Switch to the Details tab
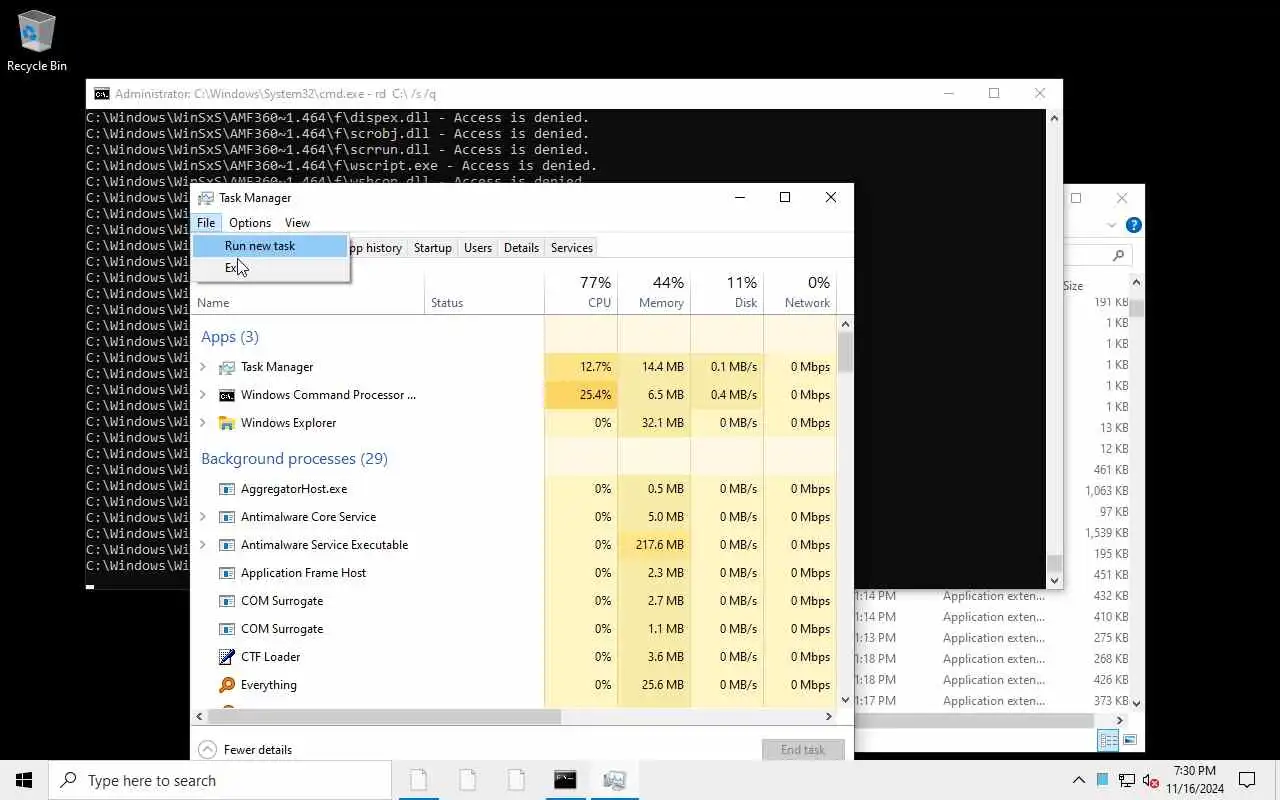This screenshot has width=1280, height=800. point(521,248)
